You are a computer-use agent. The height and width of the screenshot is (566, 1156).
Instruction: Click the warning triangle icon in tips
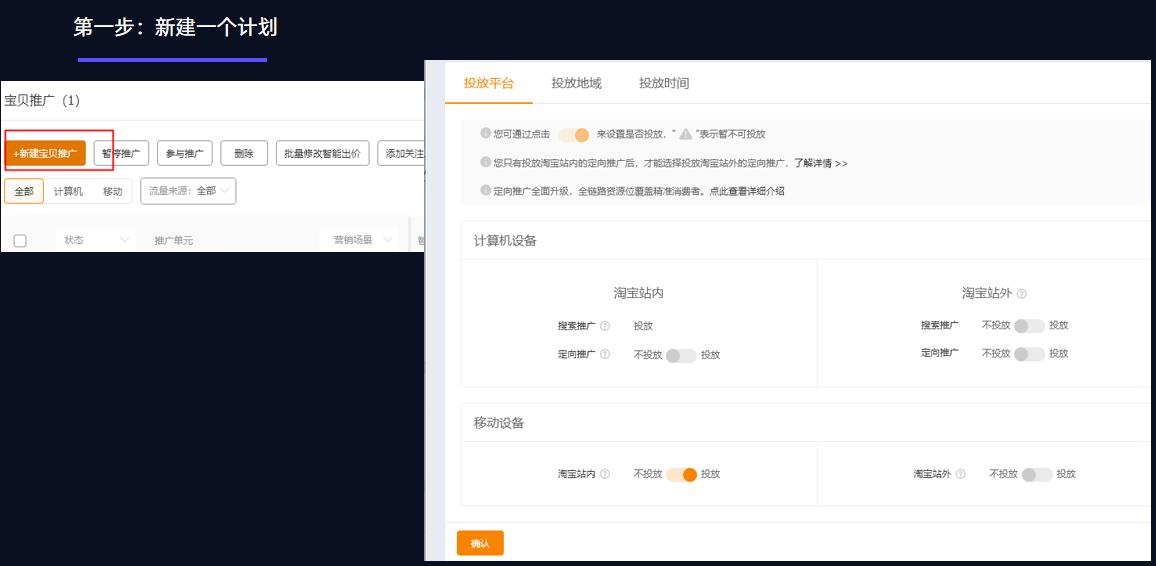click(x=686, y=134)
